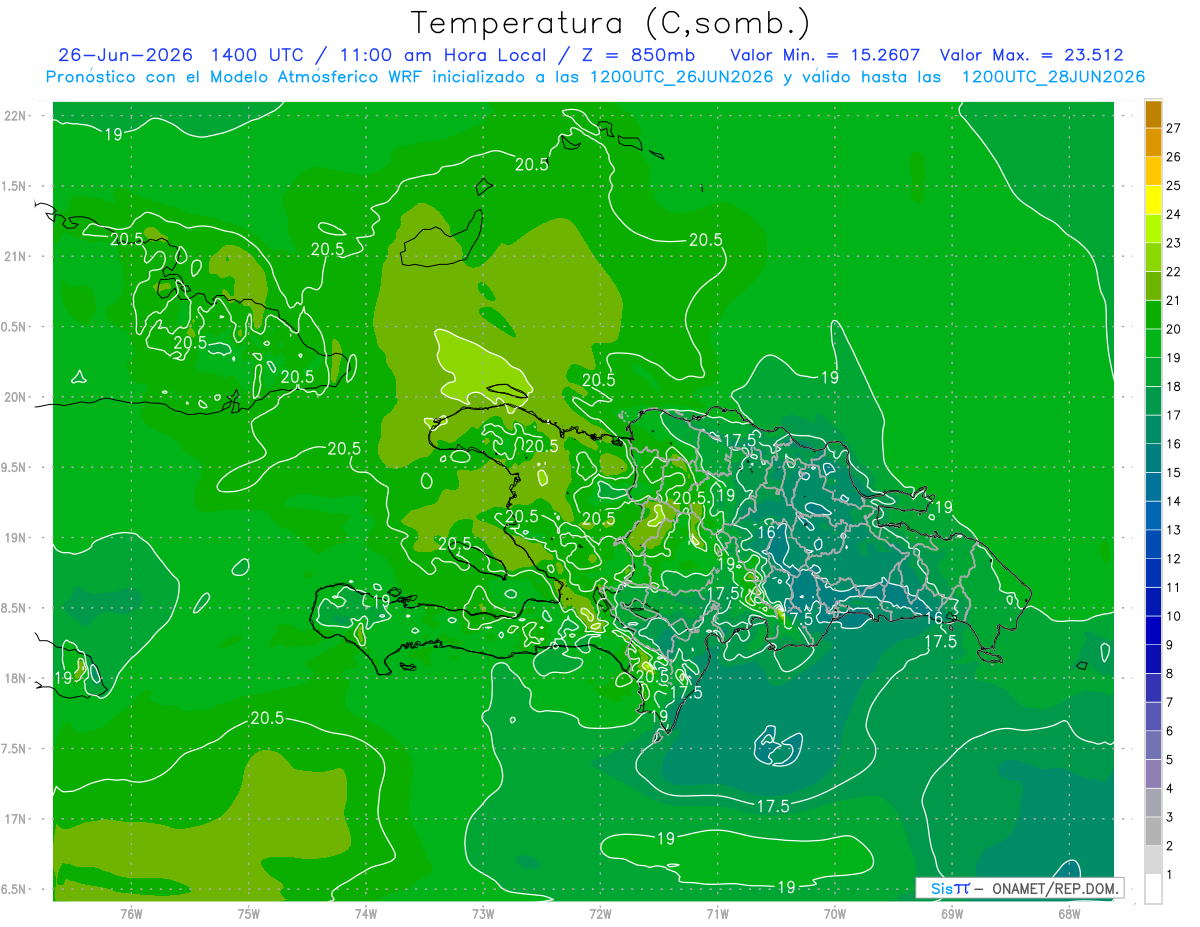Click colorbar value label '5'
This screenshot has height=927, width=1200.
[x=1170, y=759]
